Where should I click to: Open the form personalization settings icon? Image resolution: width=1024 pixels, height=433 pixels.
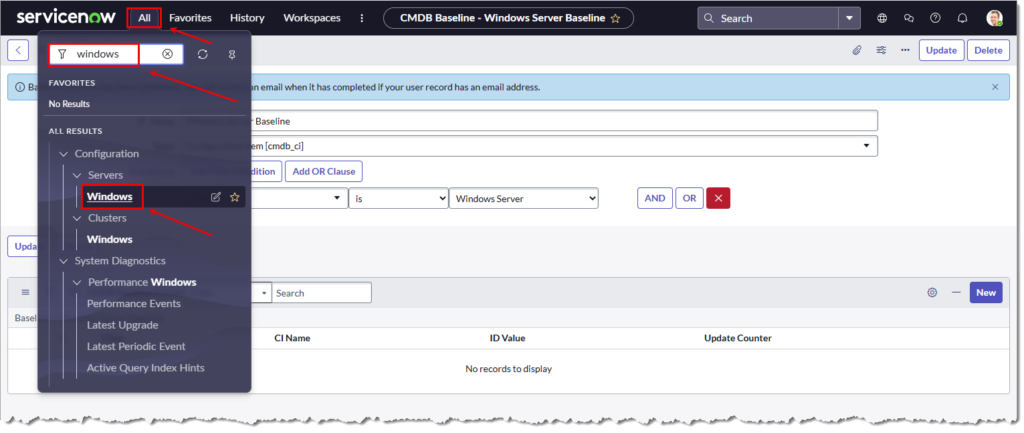[881, 50]
